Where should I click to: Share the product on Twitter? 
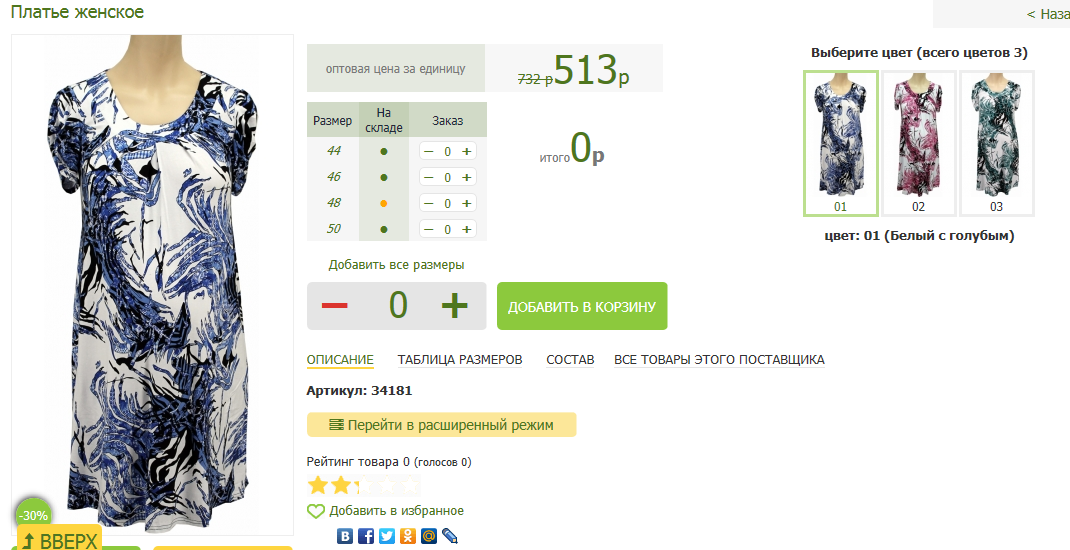(387, 536)
